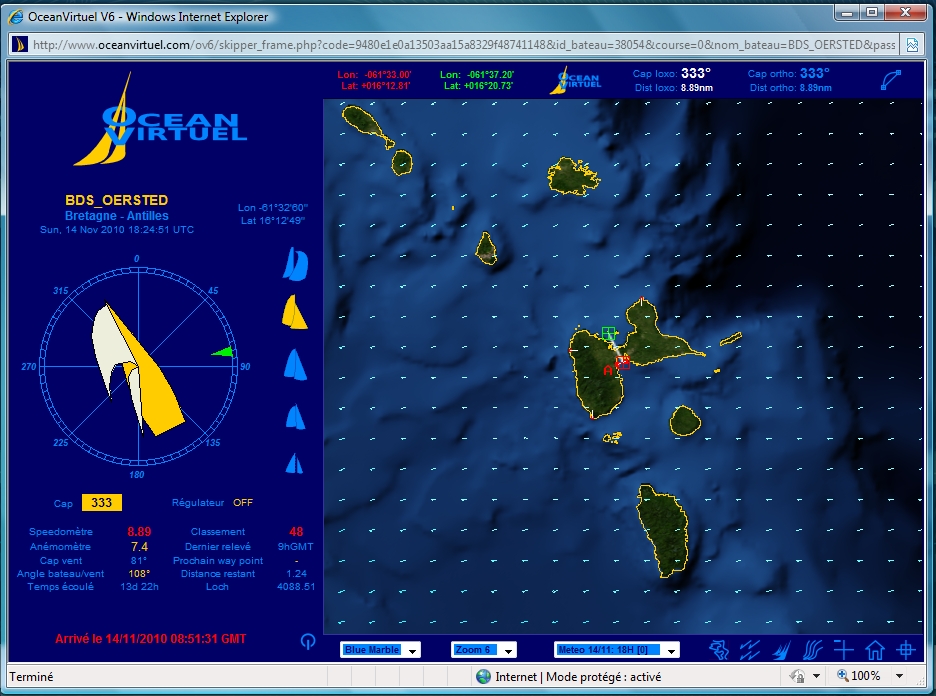Click the power icon in the bottom left panel
This screenshot has height=696, width=936.
coord(307,641)
